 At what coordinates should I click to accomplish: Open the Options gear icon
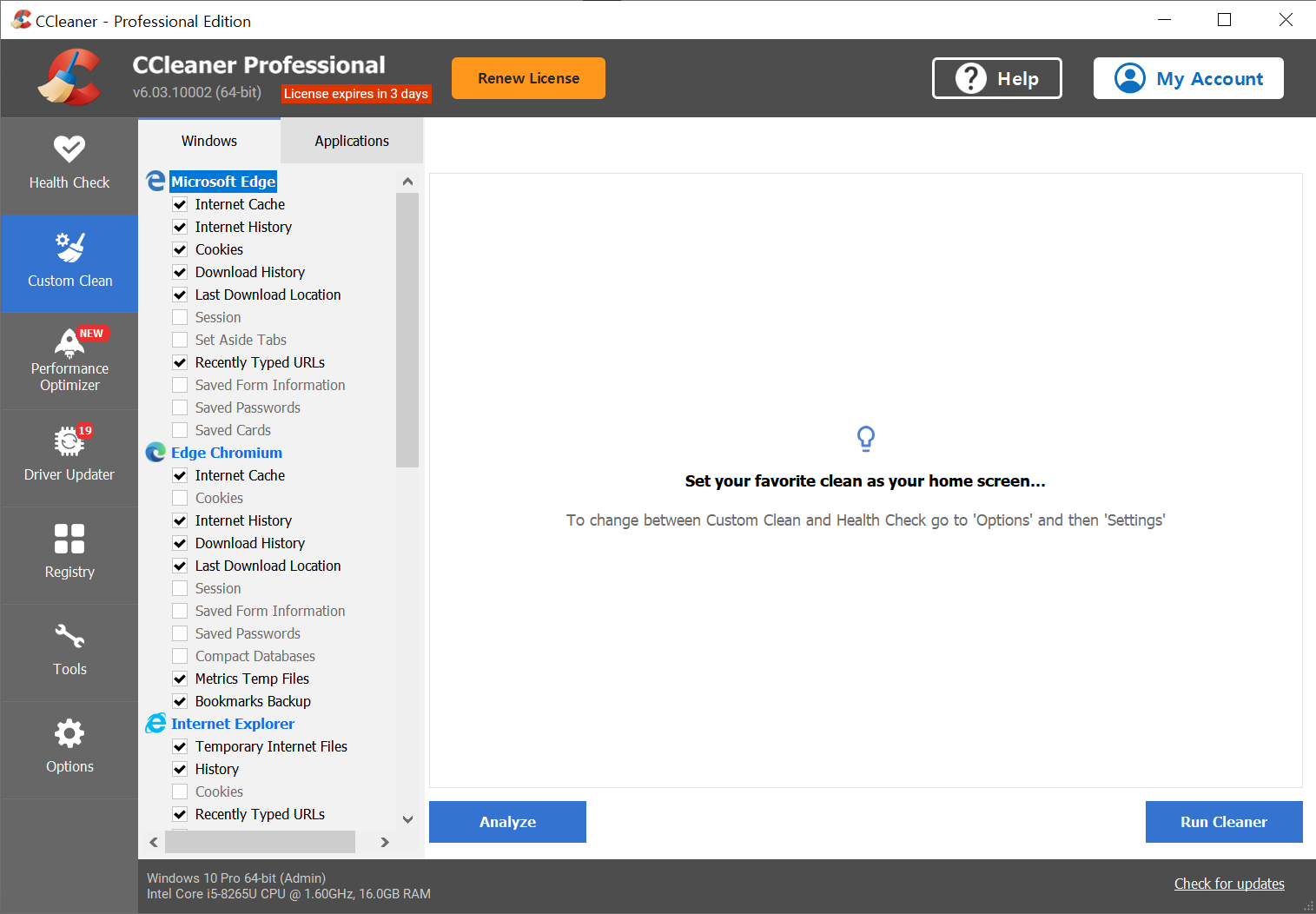point(69,734)
